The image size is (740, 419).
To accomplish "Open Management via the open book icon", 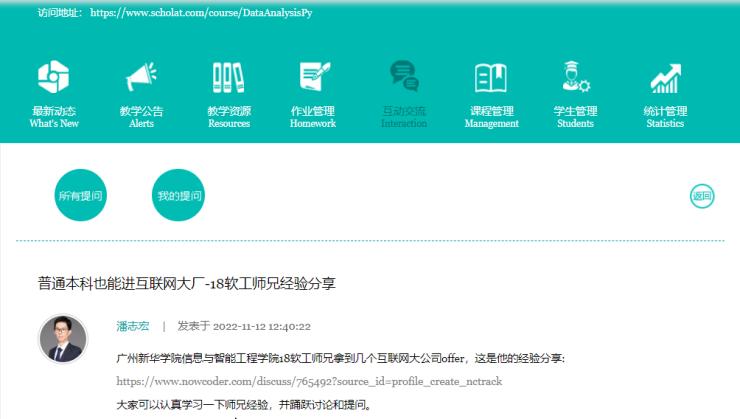I will click(x=491, y=77).
